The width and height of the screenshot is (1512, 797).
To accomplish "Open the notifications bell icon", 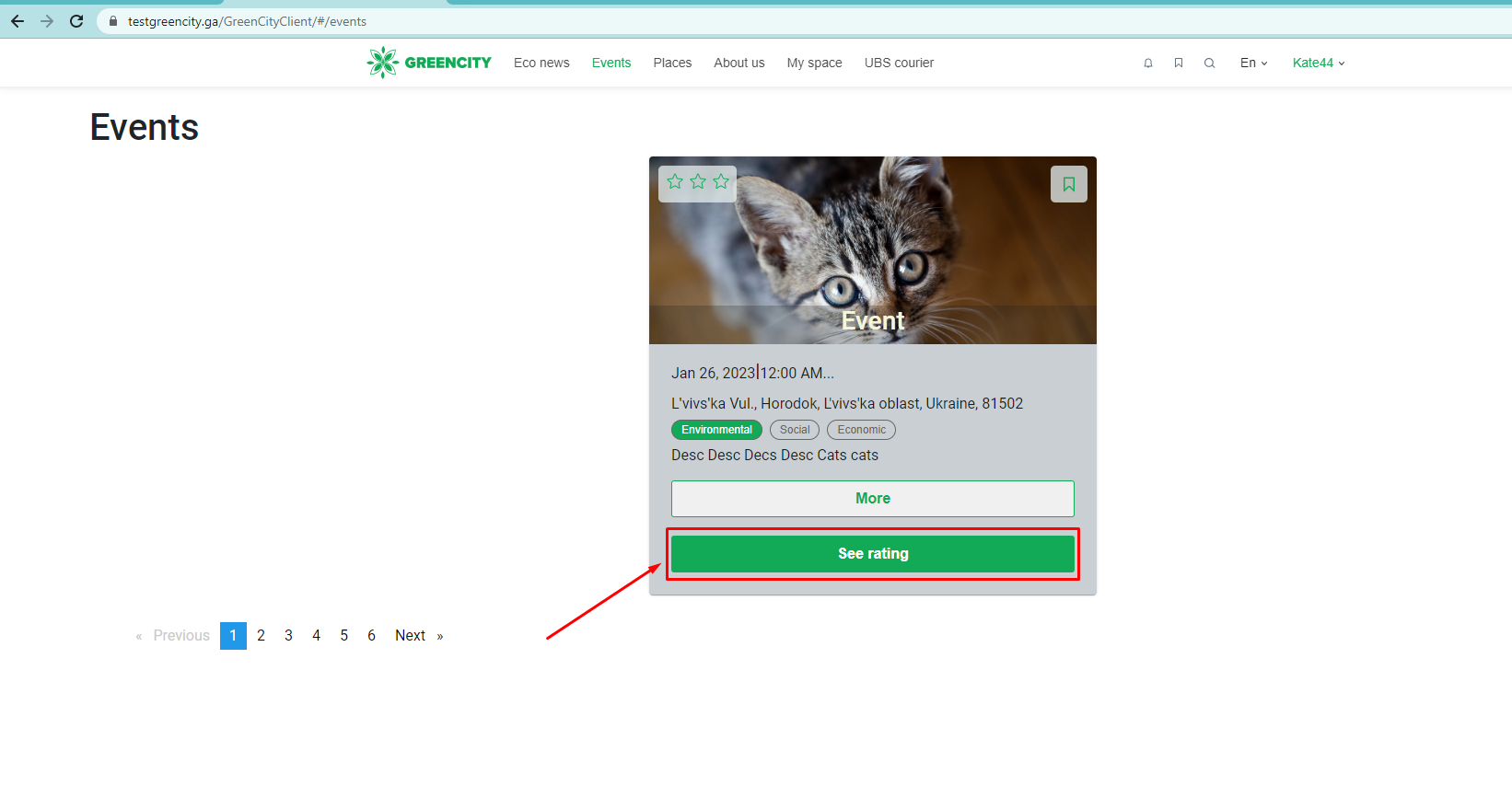I will [x=1148, y=64].
